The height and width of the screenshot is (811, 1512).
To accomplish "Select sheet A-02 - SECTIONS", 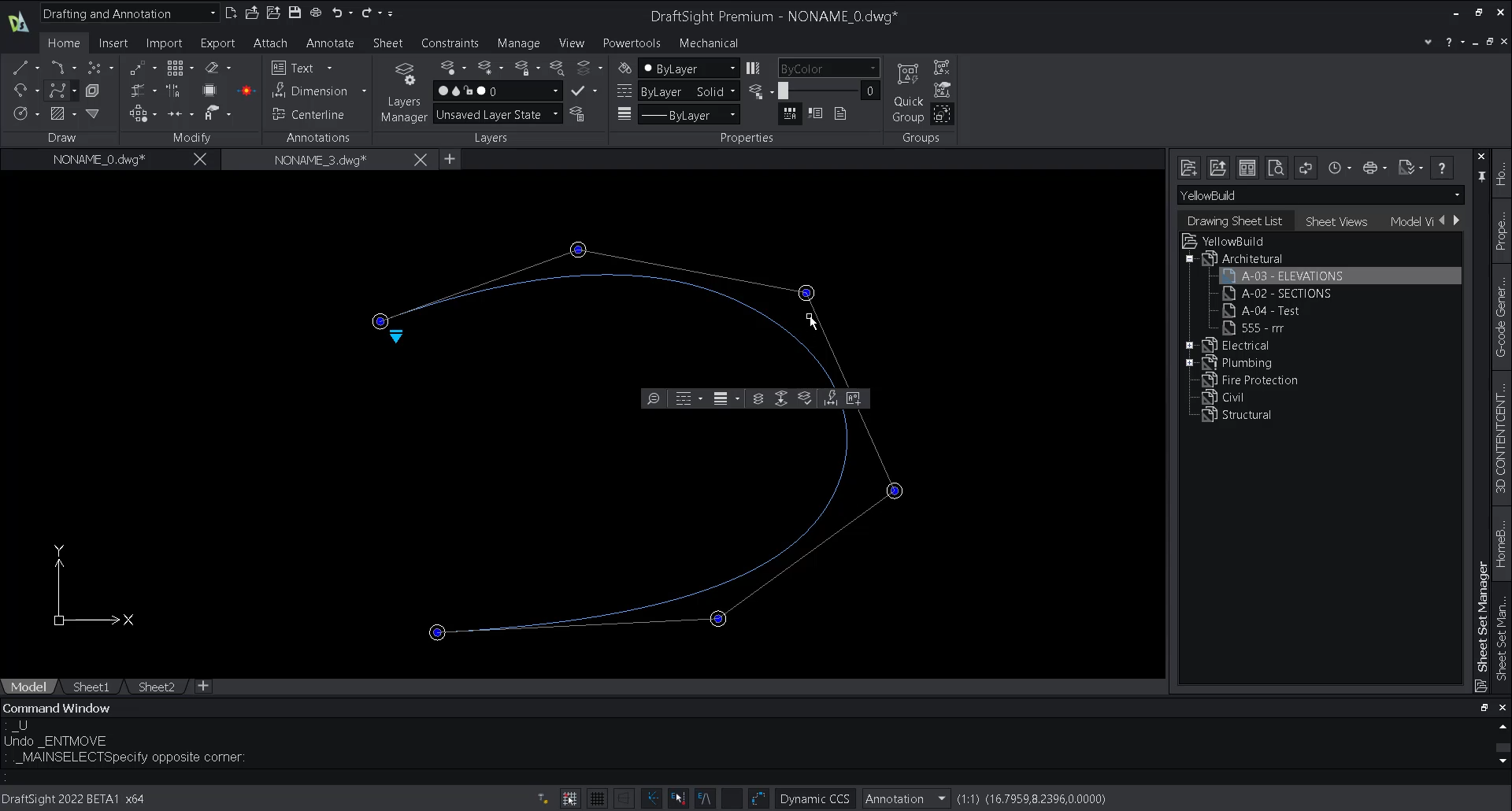I will click(x=1286, y=293).
